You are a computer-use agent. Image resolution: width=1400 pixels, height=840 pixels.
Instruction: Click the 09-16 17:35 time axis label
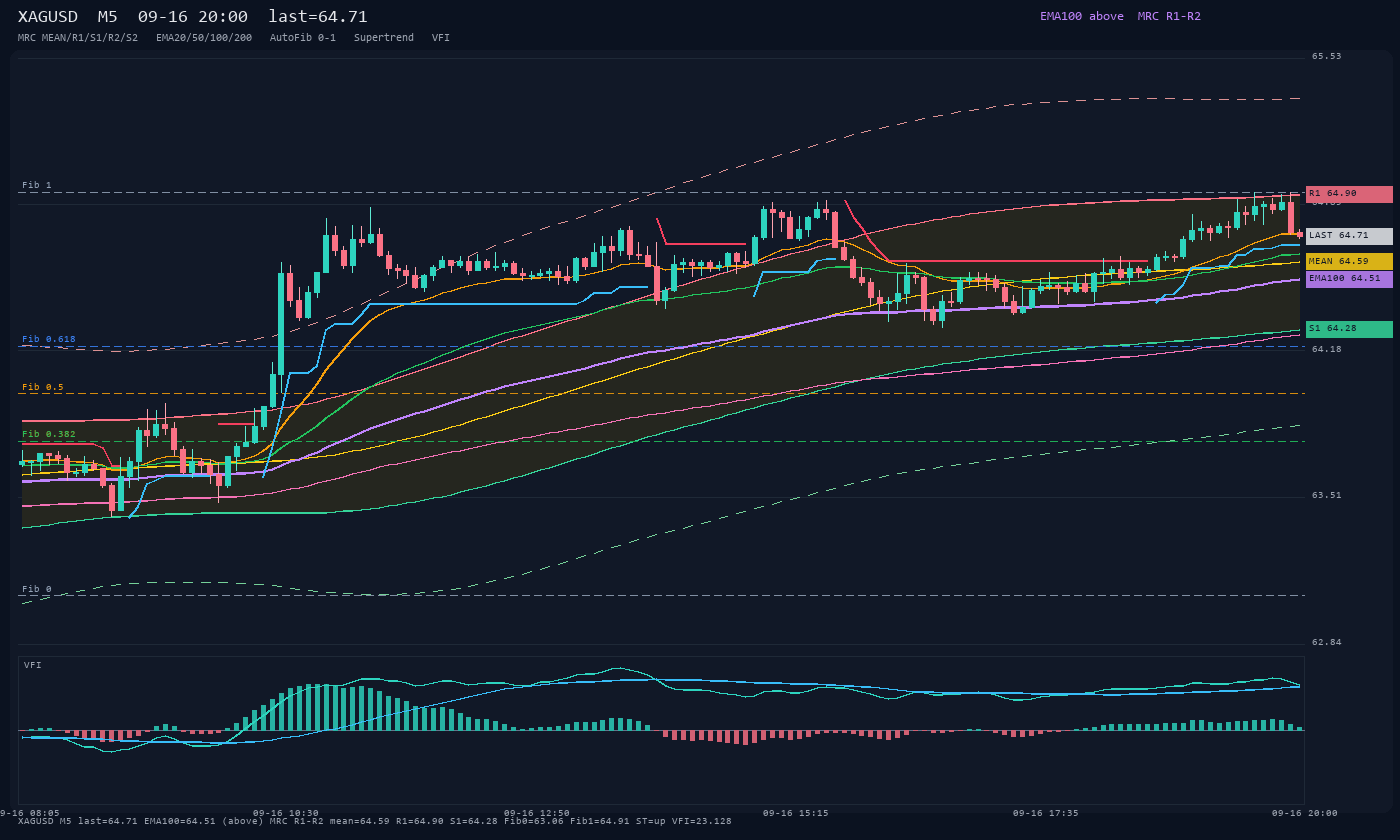[x=1046, y=813]
